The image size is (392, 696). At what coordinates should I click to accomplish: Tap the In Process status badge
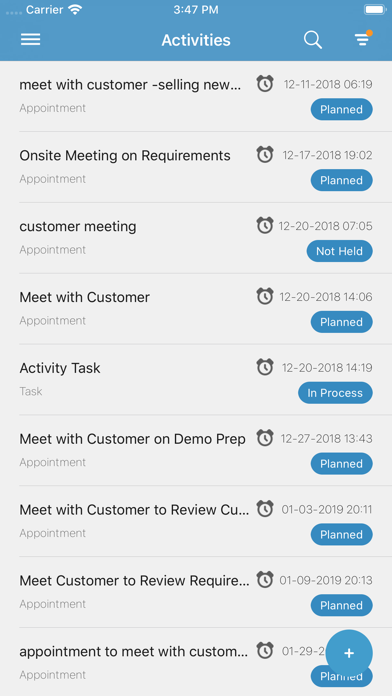(335, 393)
